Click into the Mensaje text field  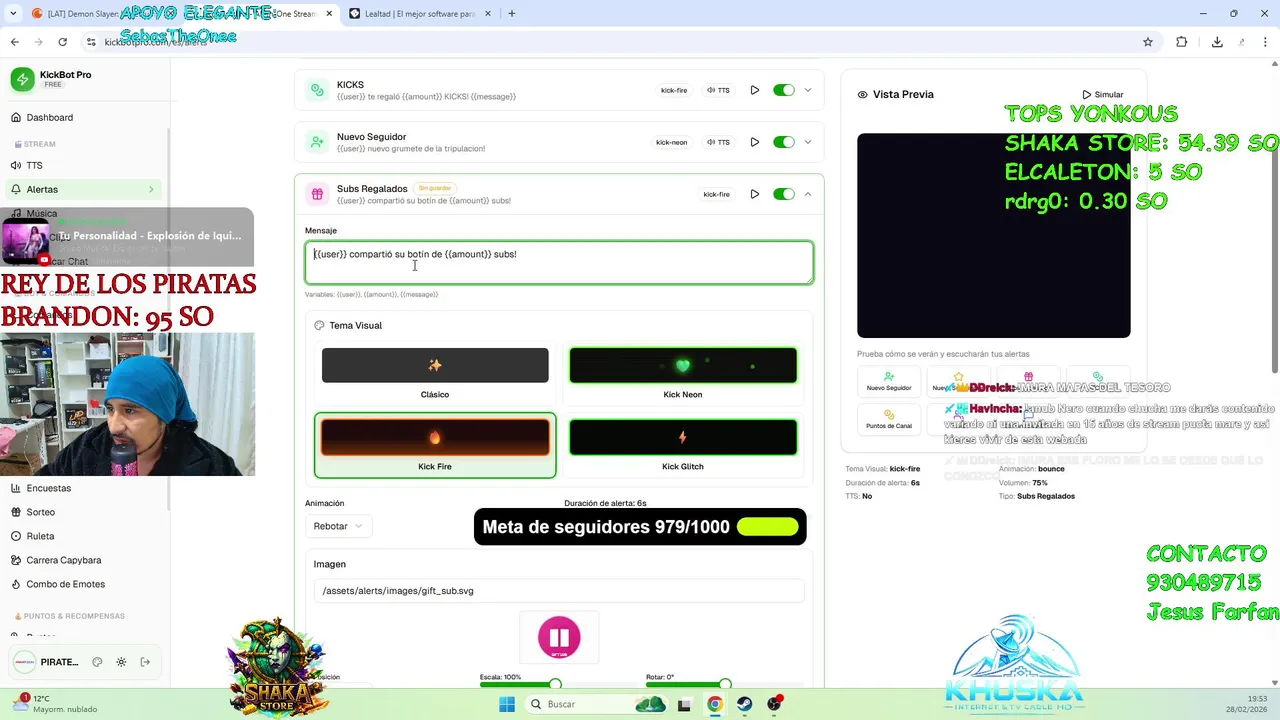[x=559, y=262]
